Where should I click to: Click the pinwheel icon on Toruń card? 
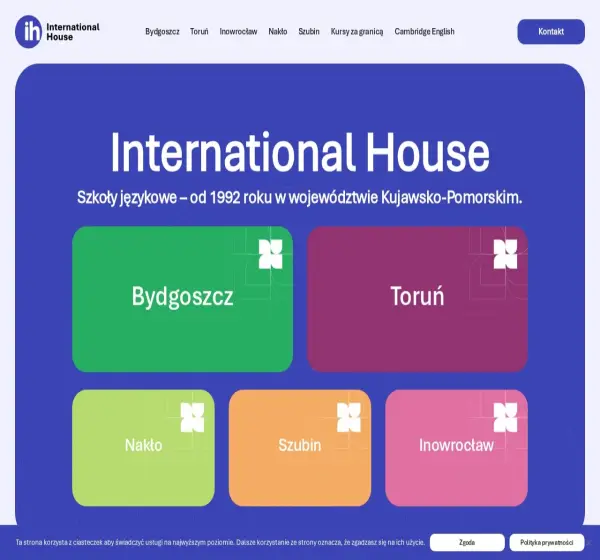[x=505, y=254]
